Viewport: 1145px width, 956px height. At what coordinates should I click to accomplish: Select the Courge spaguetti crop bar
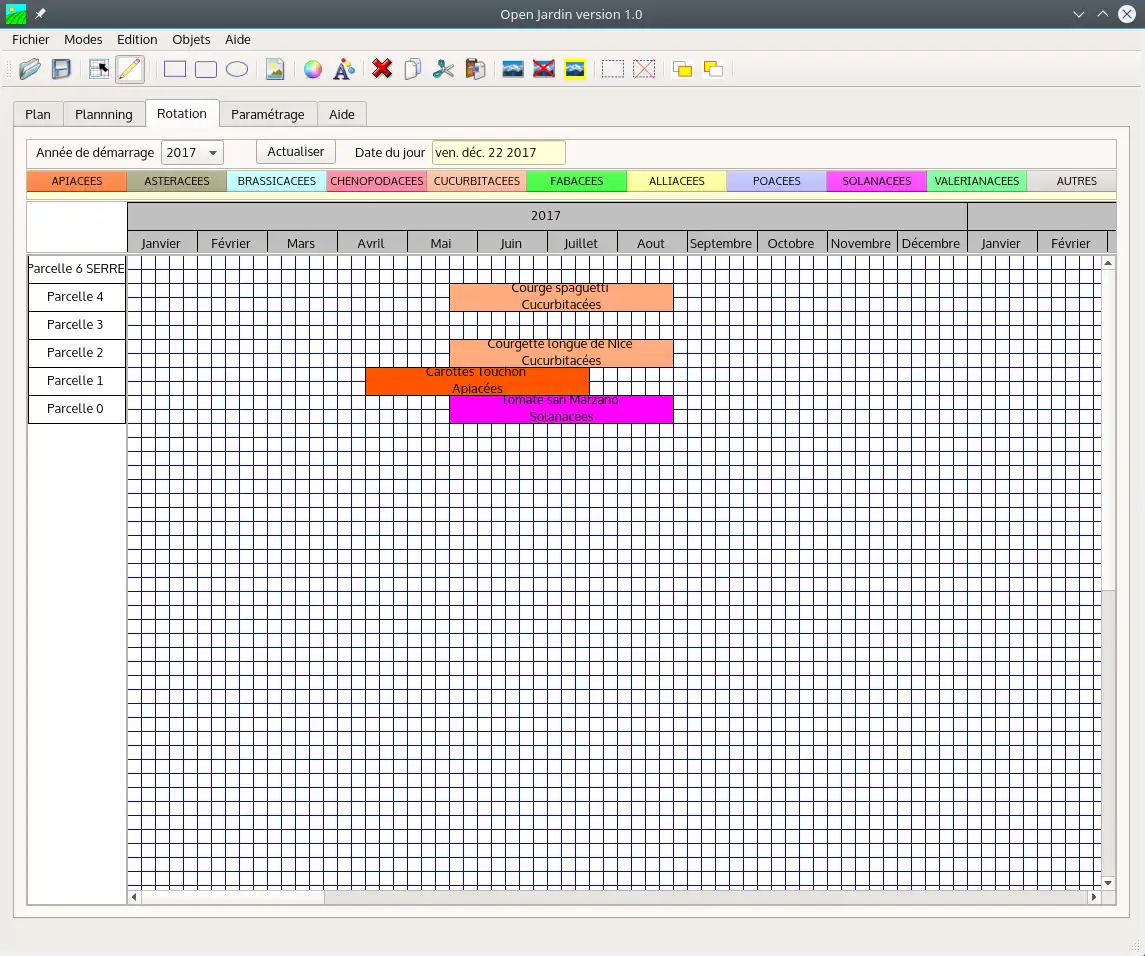pyautogui.click(x=562, y=297)
